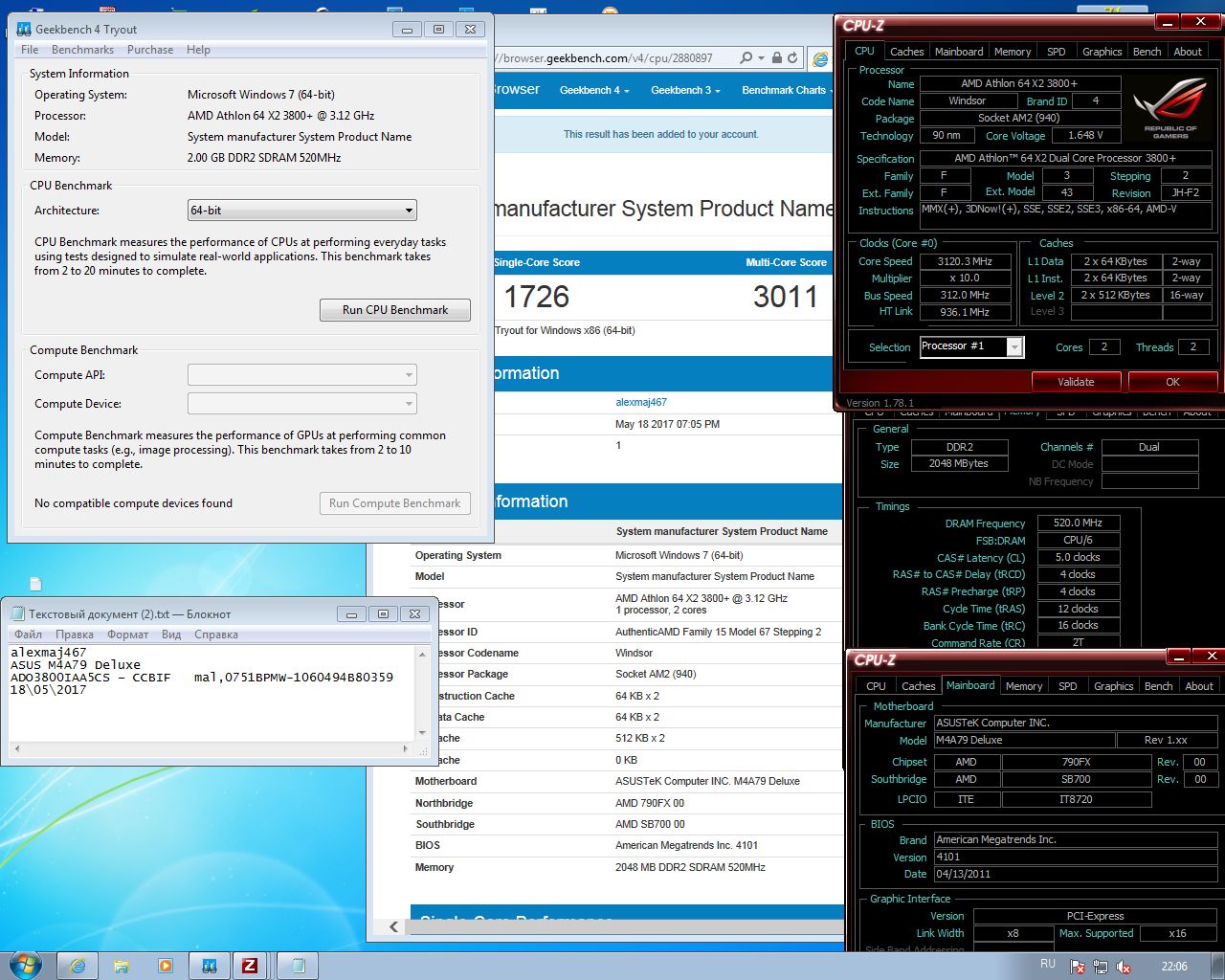Switch to Geekbench via its taskbar icon
Image resolution: width=1225 pixels, height=980 pixels.
(x=209, y=966)
